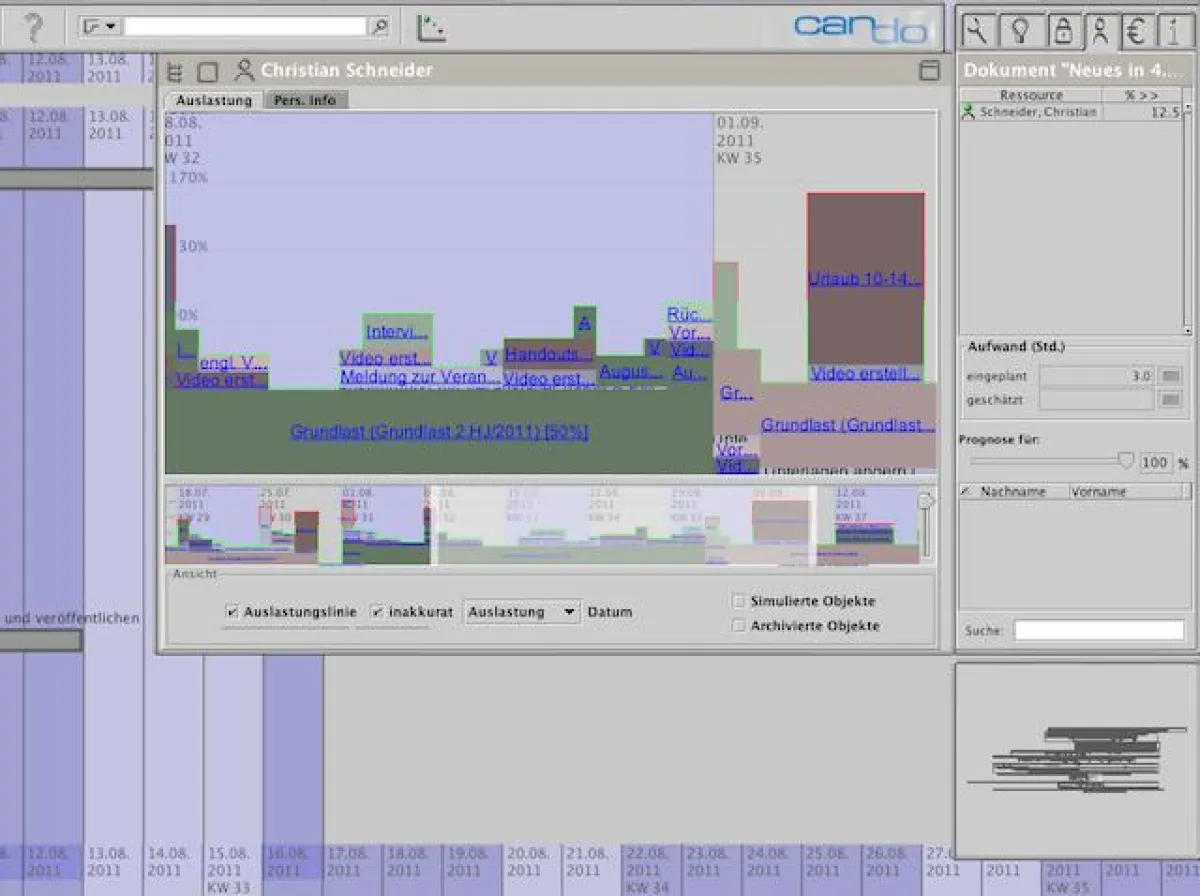Select the Auslastung tab

[214, 100]
